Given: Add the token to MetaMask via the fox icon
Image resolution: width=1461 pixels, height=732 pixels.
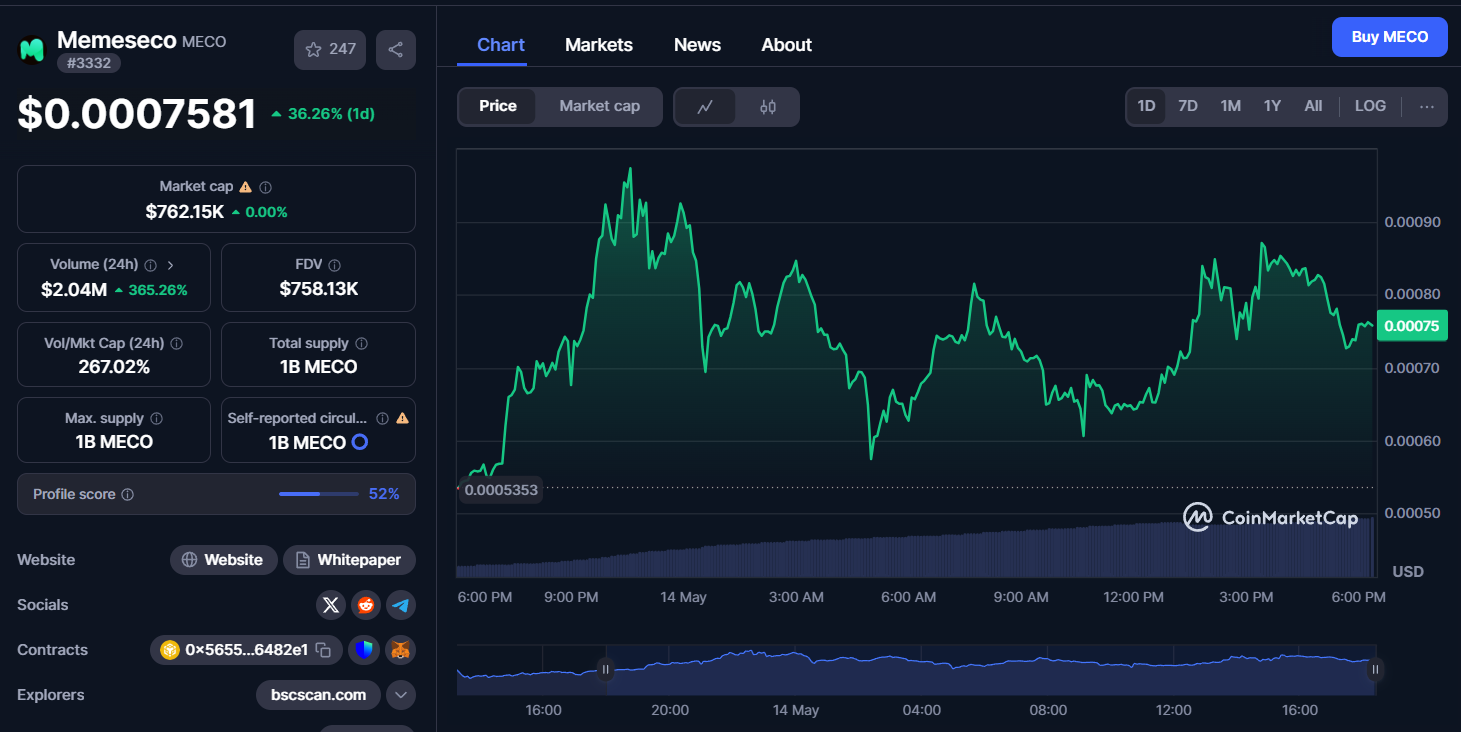Looking at the screenshot, I should coord(401,650).
